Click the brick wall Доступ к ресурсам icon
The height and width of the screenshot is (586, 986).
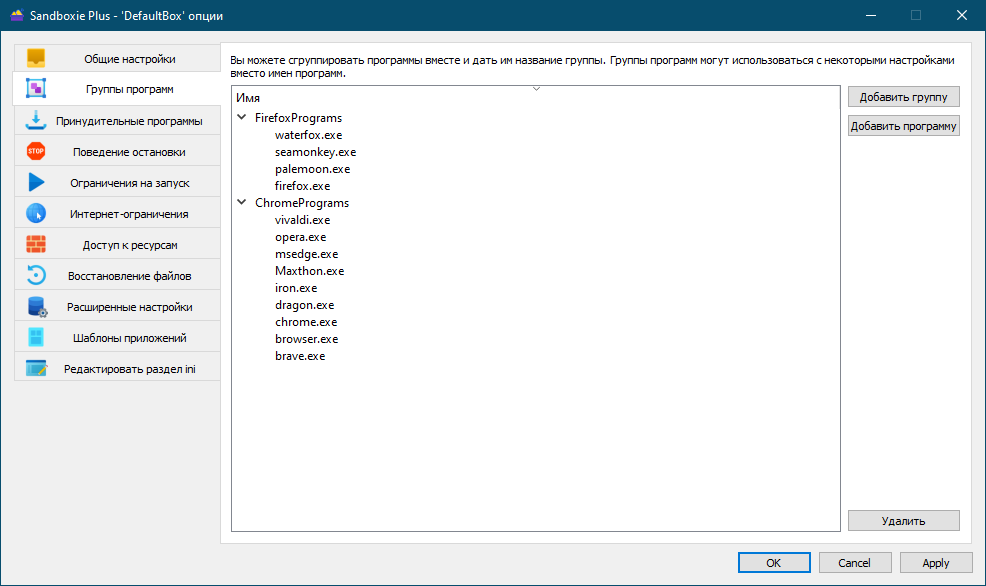(36, 244)
